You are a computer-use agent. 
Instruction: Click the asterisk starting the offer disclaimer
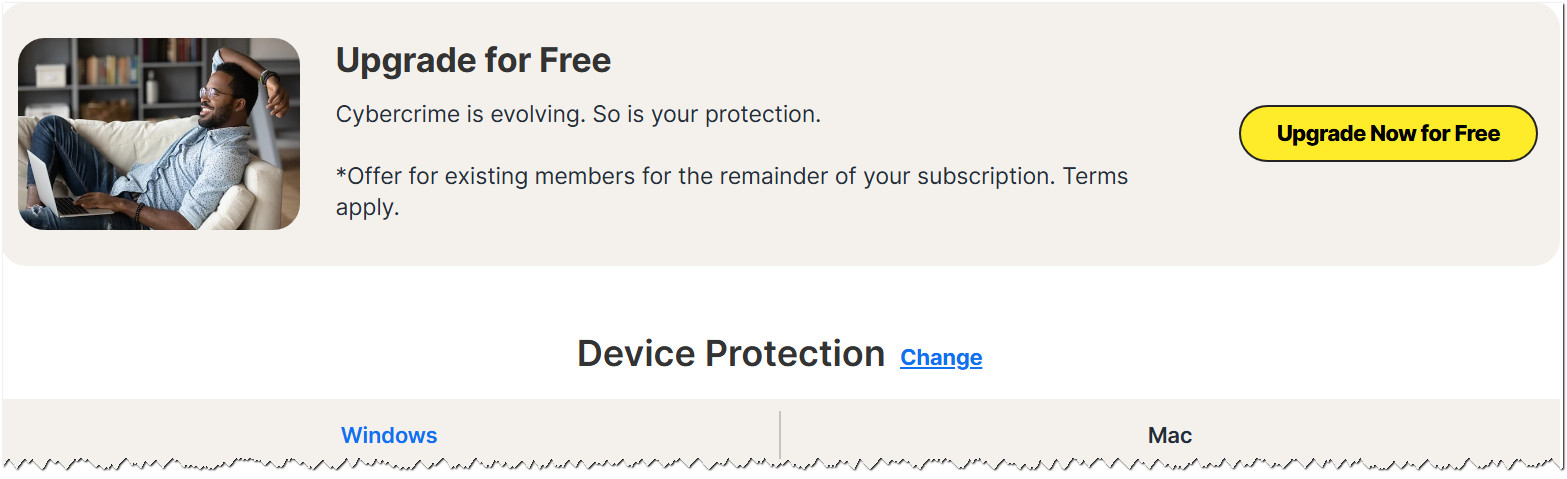coord(341,175)
